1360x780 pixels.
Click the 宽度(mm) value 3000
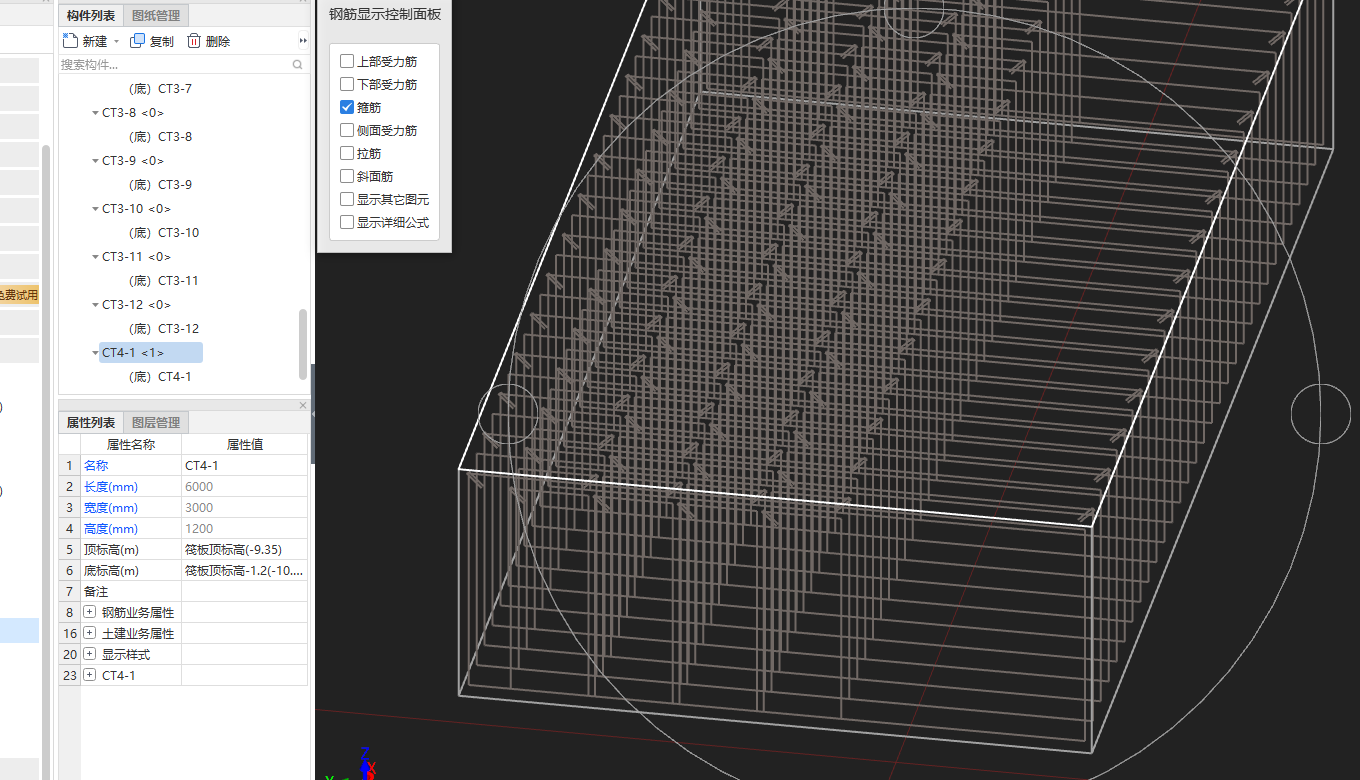244,508
